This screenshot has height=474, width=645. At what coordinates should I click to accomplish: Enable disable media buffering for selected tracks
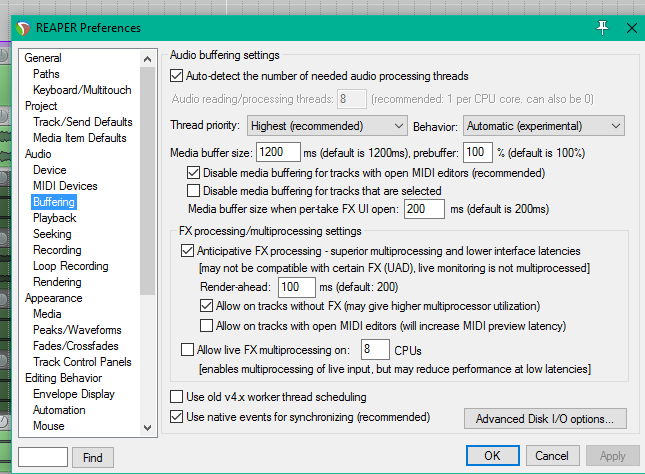click(193, 191)
